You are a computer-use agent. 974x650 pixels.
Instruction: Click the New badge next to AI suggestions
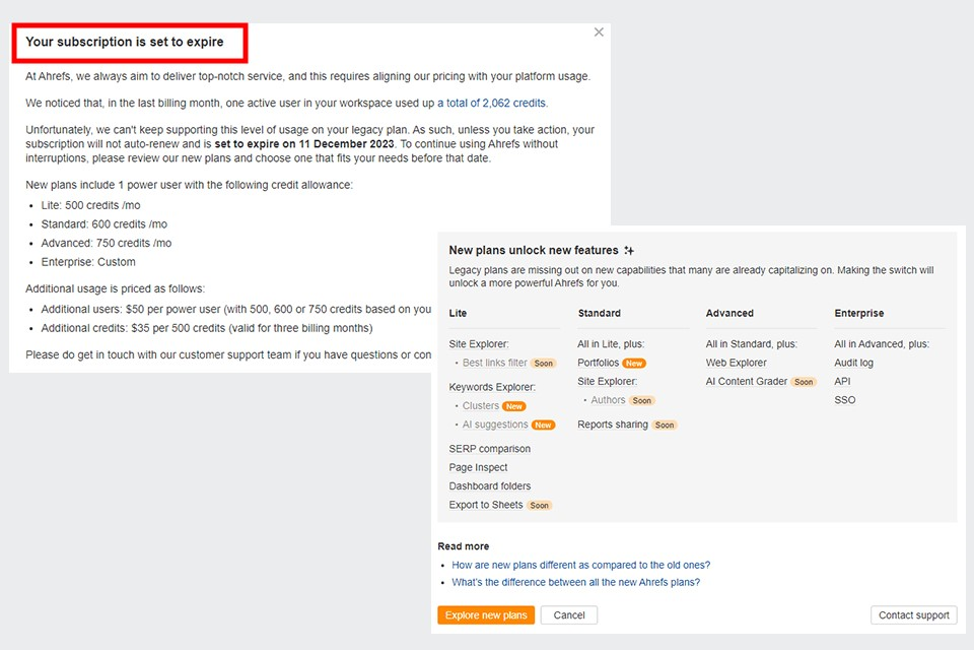click(543, 425)
